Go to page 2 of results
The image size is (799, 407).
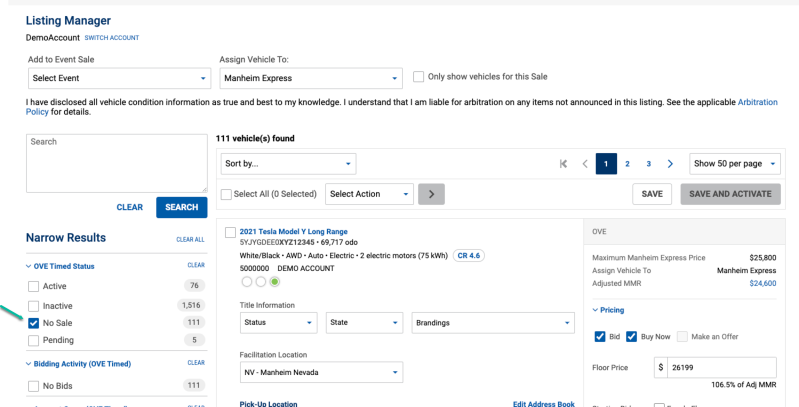pos(627,163)
